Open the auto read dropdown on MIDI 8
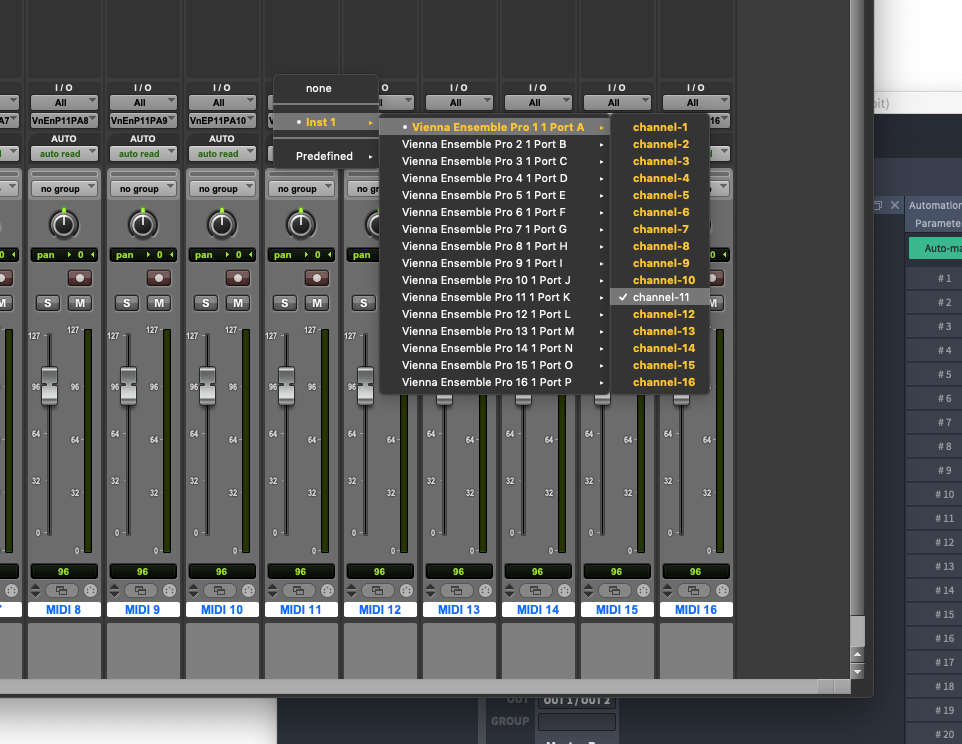Viewport: 962px width, 744px height. 64,153
